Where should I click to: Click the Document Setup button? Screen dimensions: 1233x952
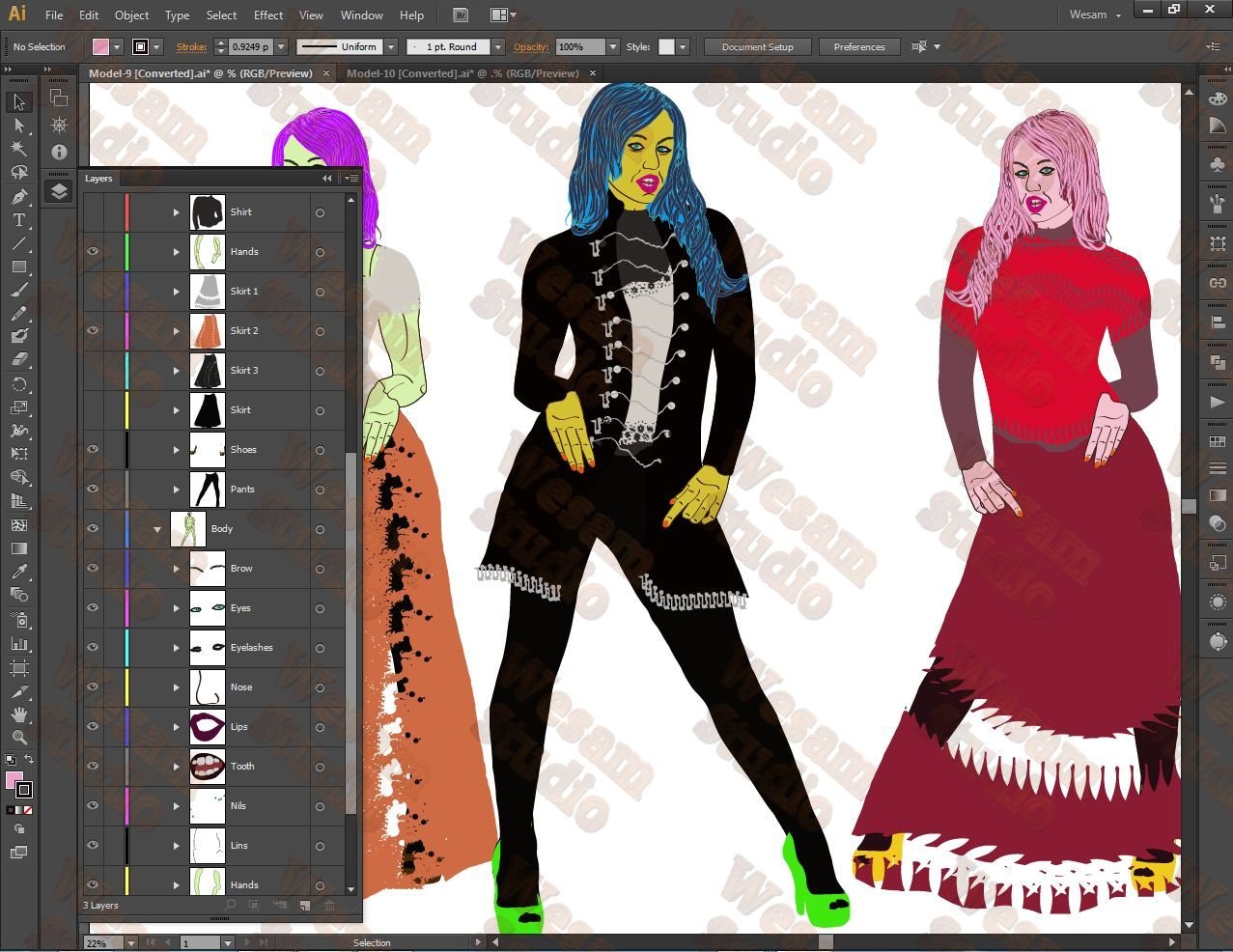coord(757,46)
